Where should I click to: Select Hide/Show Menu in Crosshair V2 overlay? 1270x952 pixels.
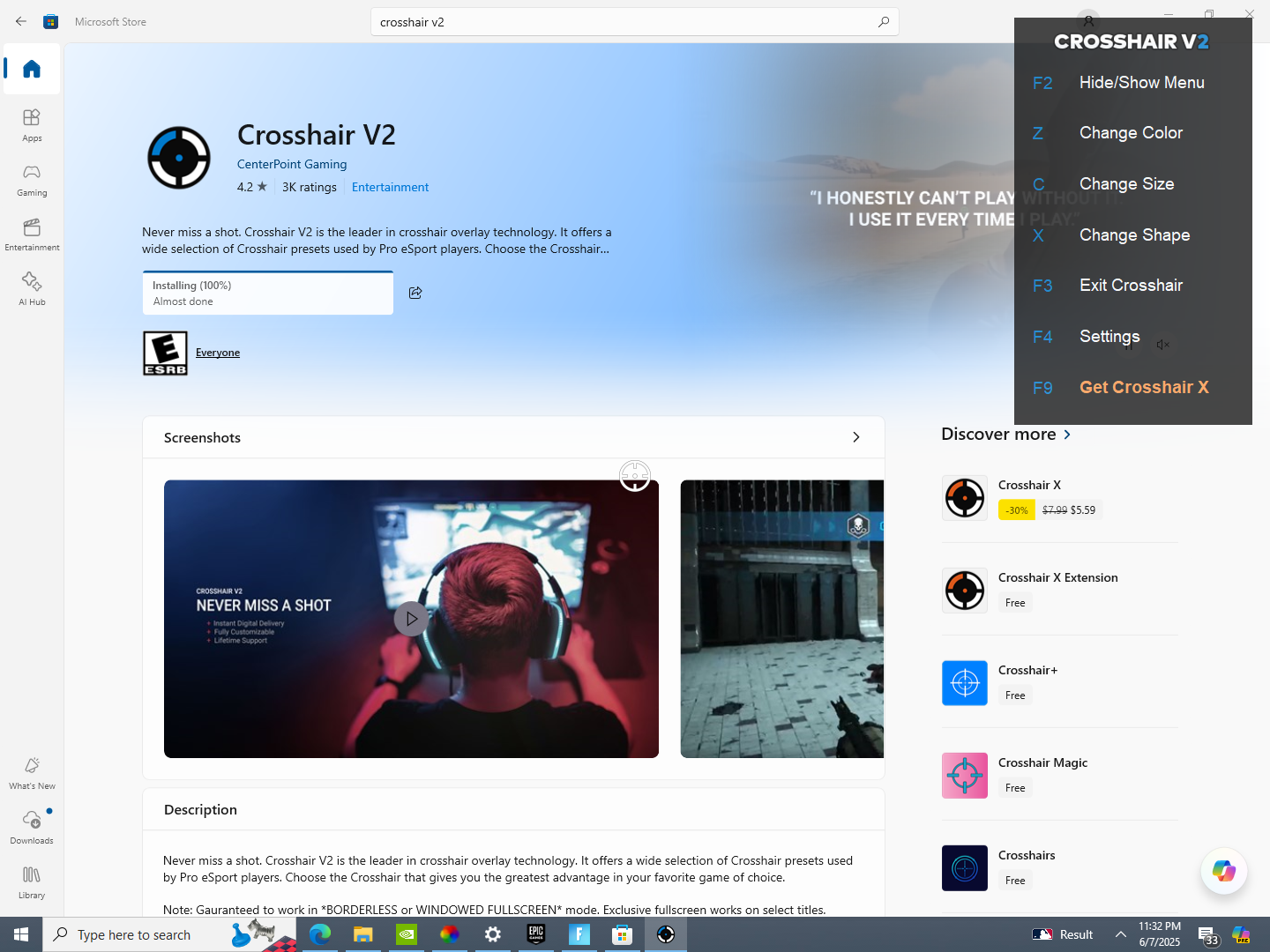point(1141,83)
